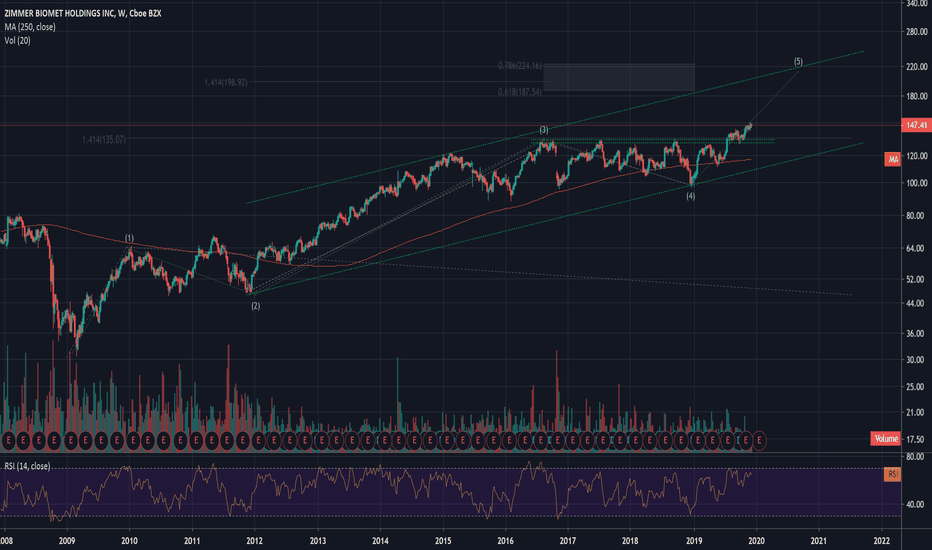Click the 2022 label on the time axis
The image size is (932, 550).
pos(881,540)
